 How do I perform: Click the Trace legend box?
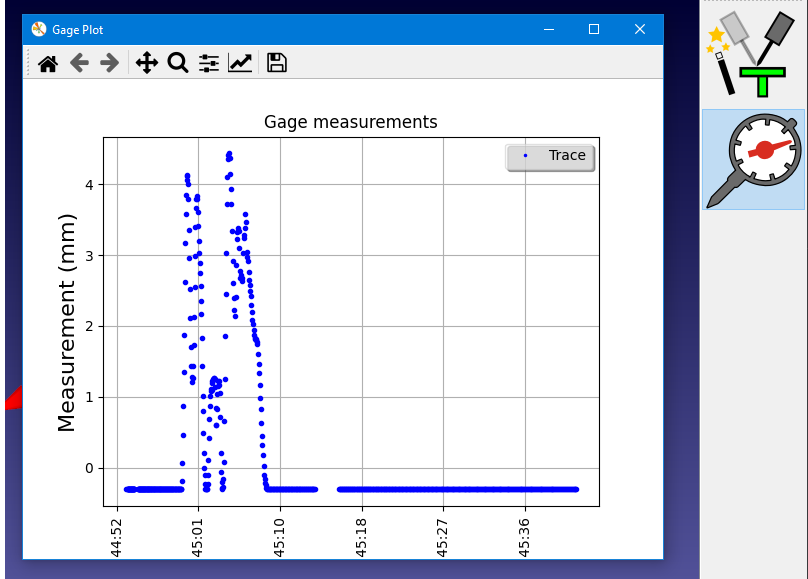[x=550, y=157]
